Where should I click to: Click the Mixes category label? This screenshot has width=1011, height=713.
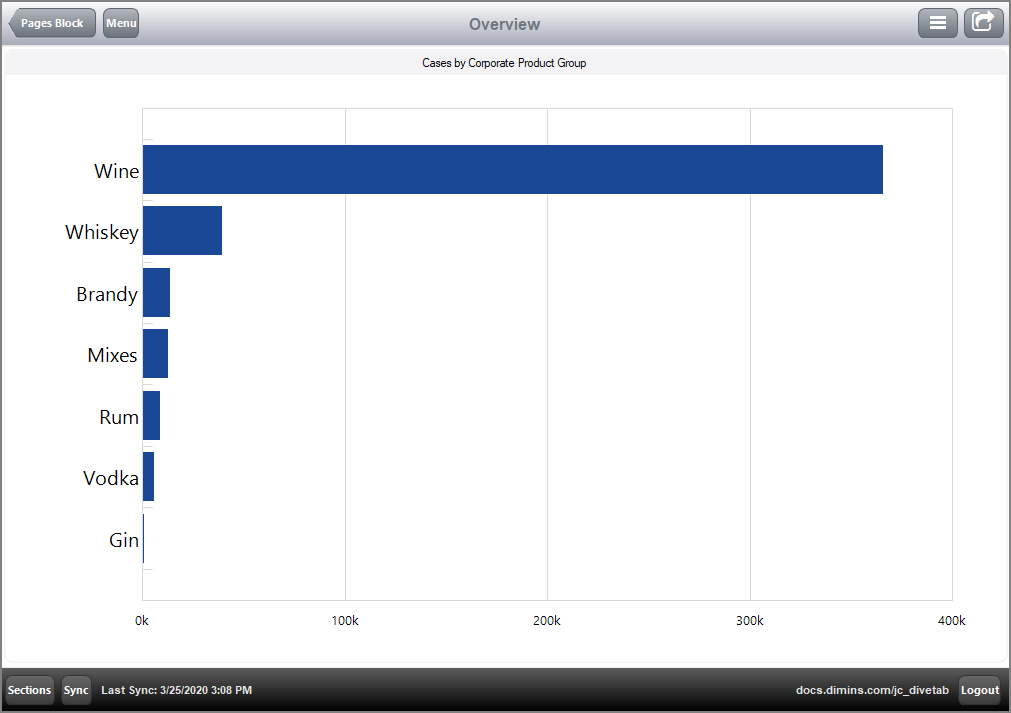pyautogui.click(x=112, y=354)
